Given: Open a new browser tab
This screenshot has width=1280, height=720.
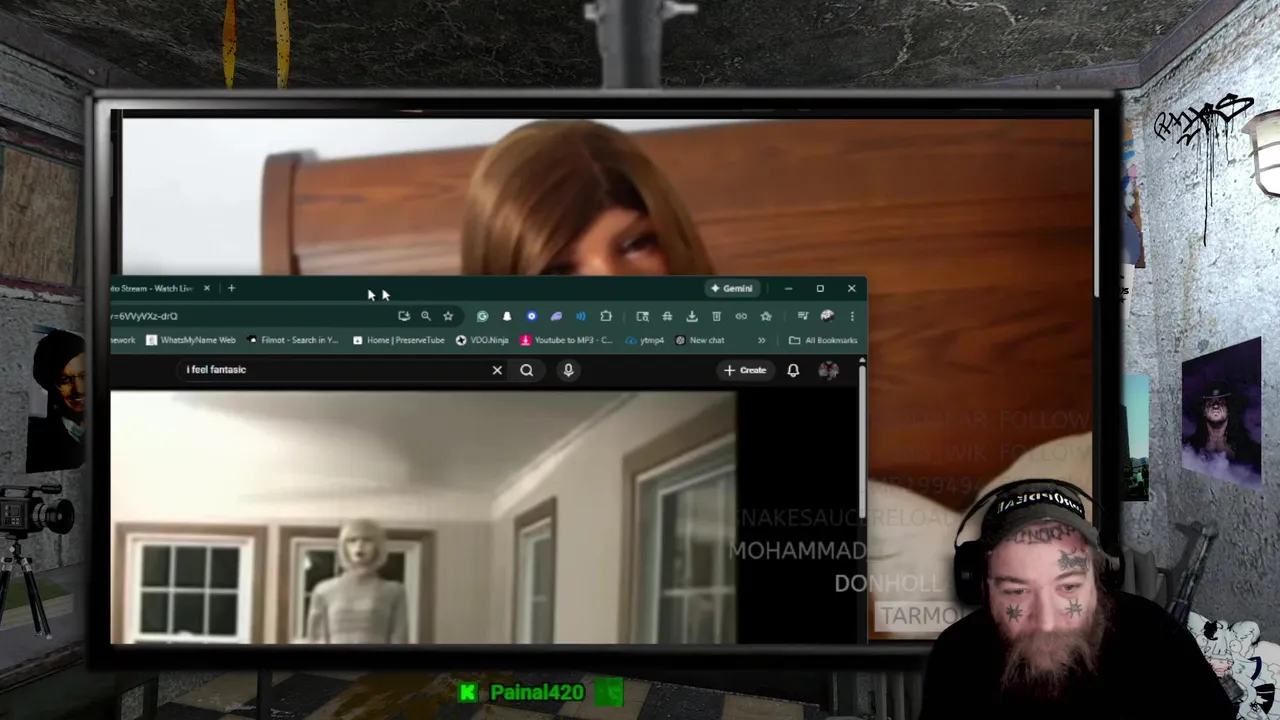Looking at the screenshot, I should [x=231, y=288].
